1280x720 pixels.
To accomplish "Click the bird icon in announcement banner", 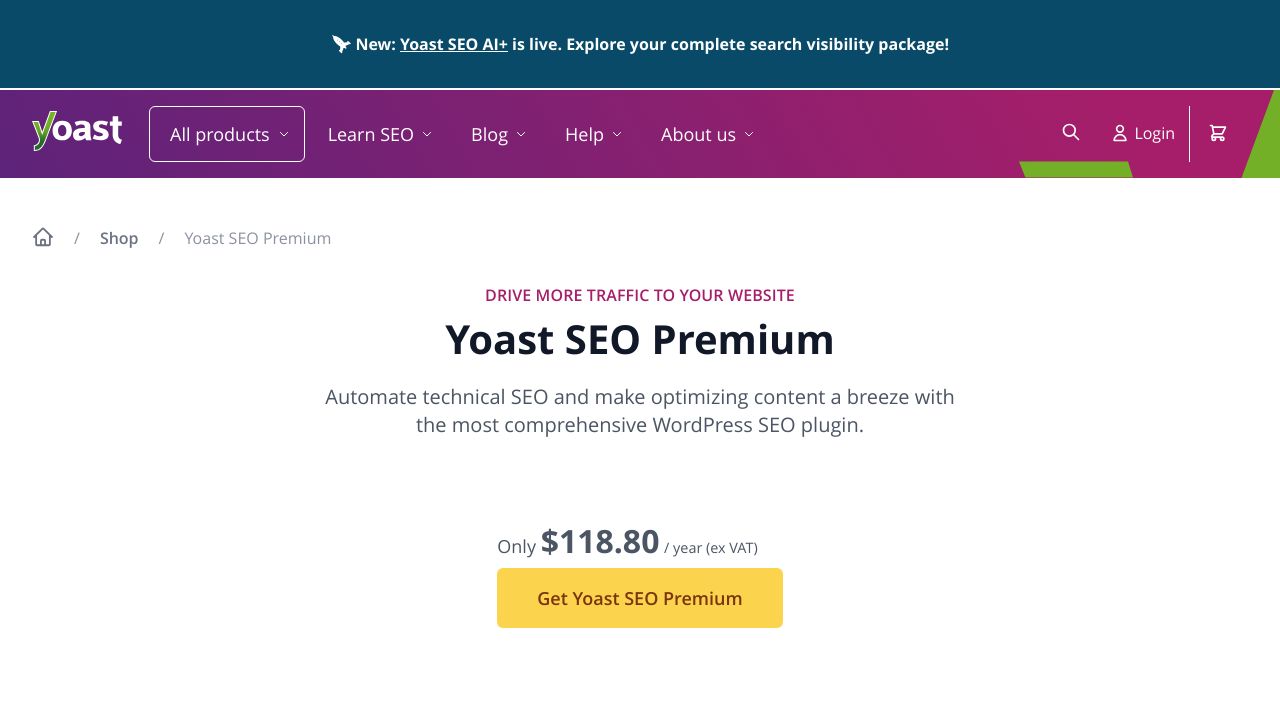I will (x=340, y=43).
